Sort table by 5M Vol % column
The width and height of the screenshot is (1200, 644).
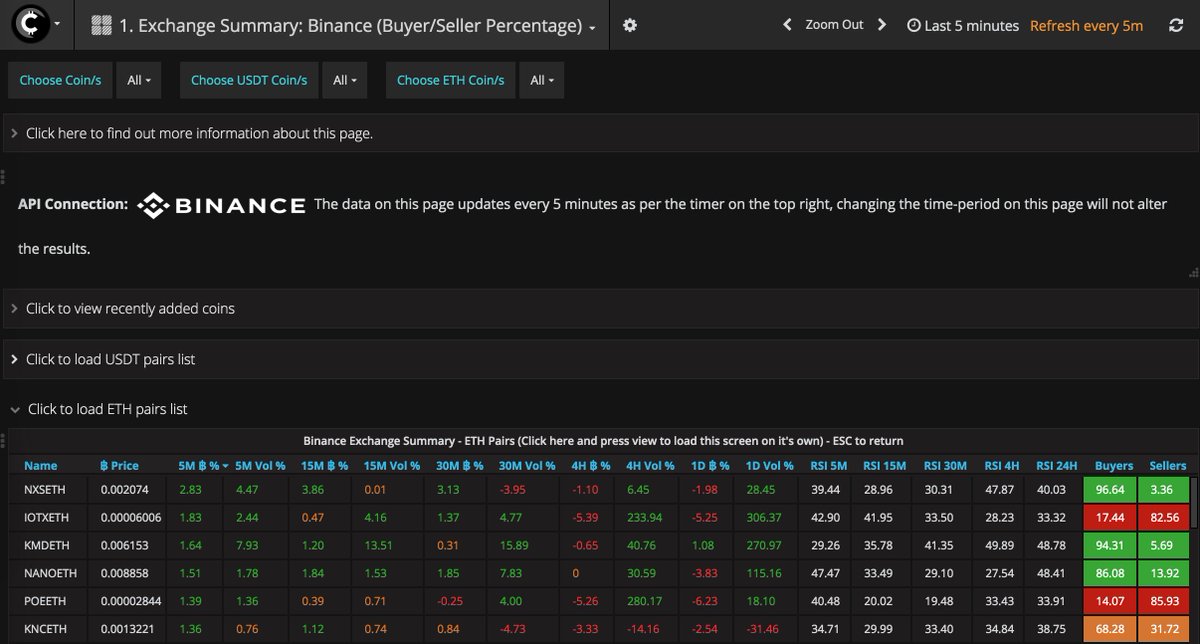point(260,465)
